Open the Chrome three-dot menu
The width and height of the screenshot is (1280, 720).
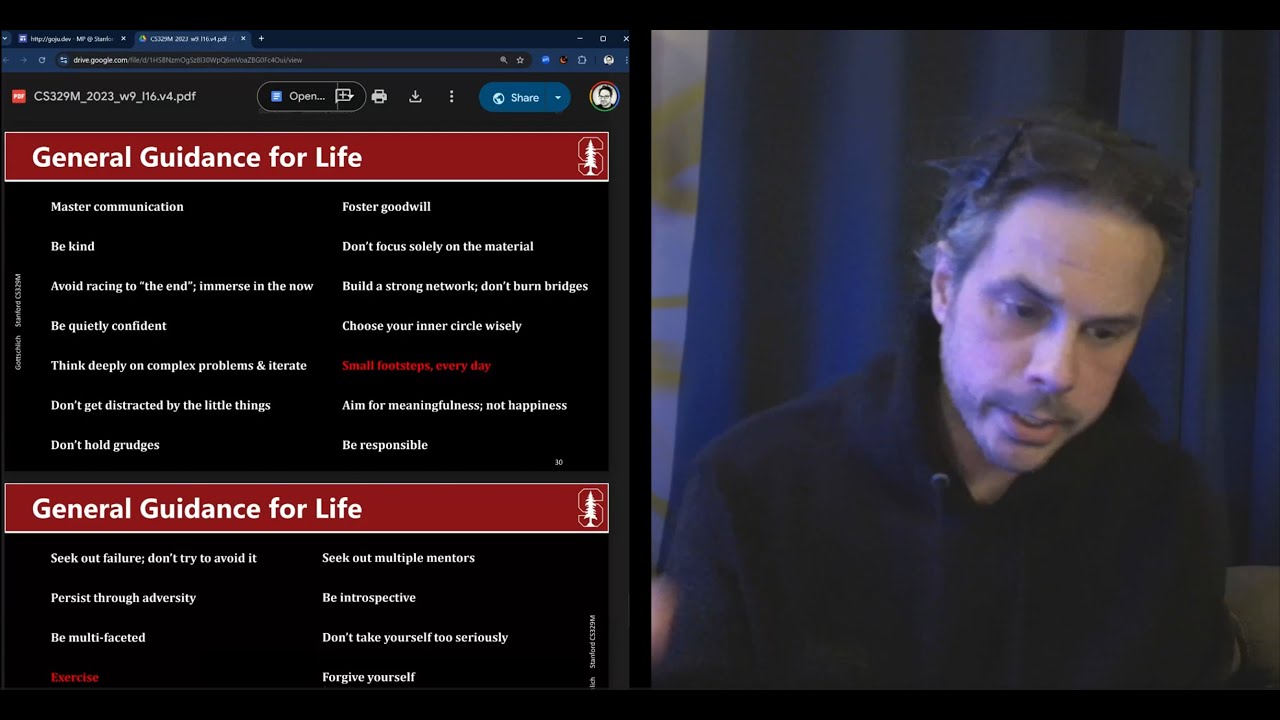pos(625,60)
